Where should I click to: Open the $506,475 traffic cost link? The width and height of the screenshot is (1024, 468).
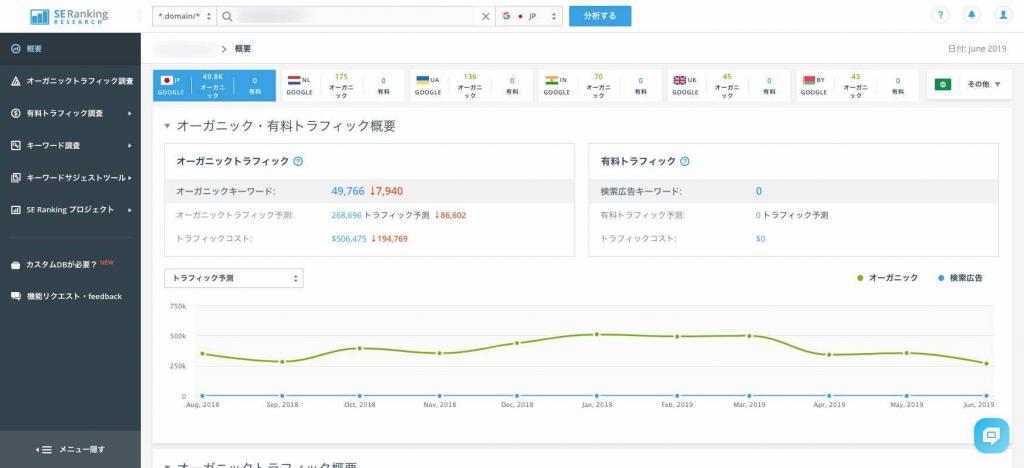coord(349,239)
